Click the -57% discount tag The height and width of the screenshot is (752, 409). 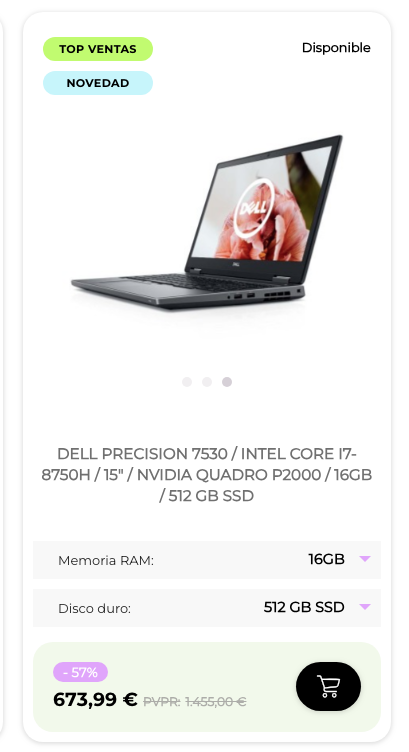pos(81,672)
